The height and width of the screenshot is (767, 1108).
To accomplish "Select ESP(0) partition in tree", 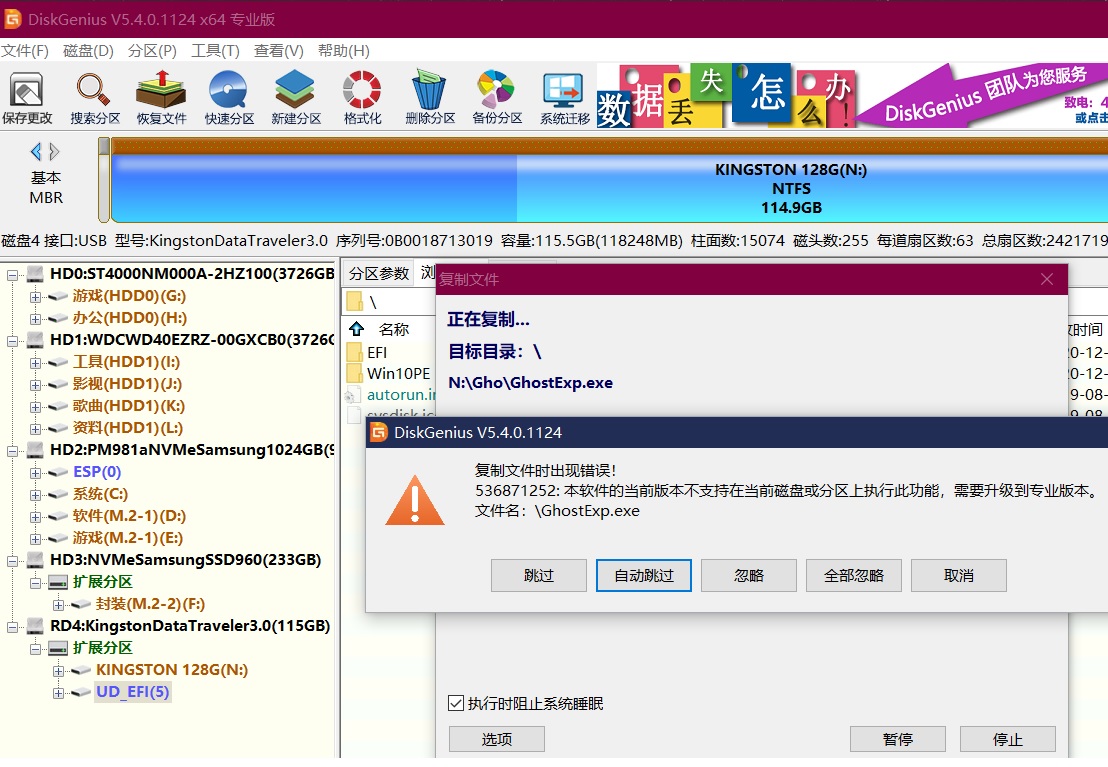I will tap(97, 472).
